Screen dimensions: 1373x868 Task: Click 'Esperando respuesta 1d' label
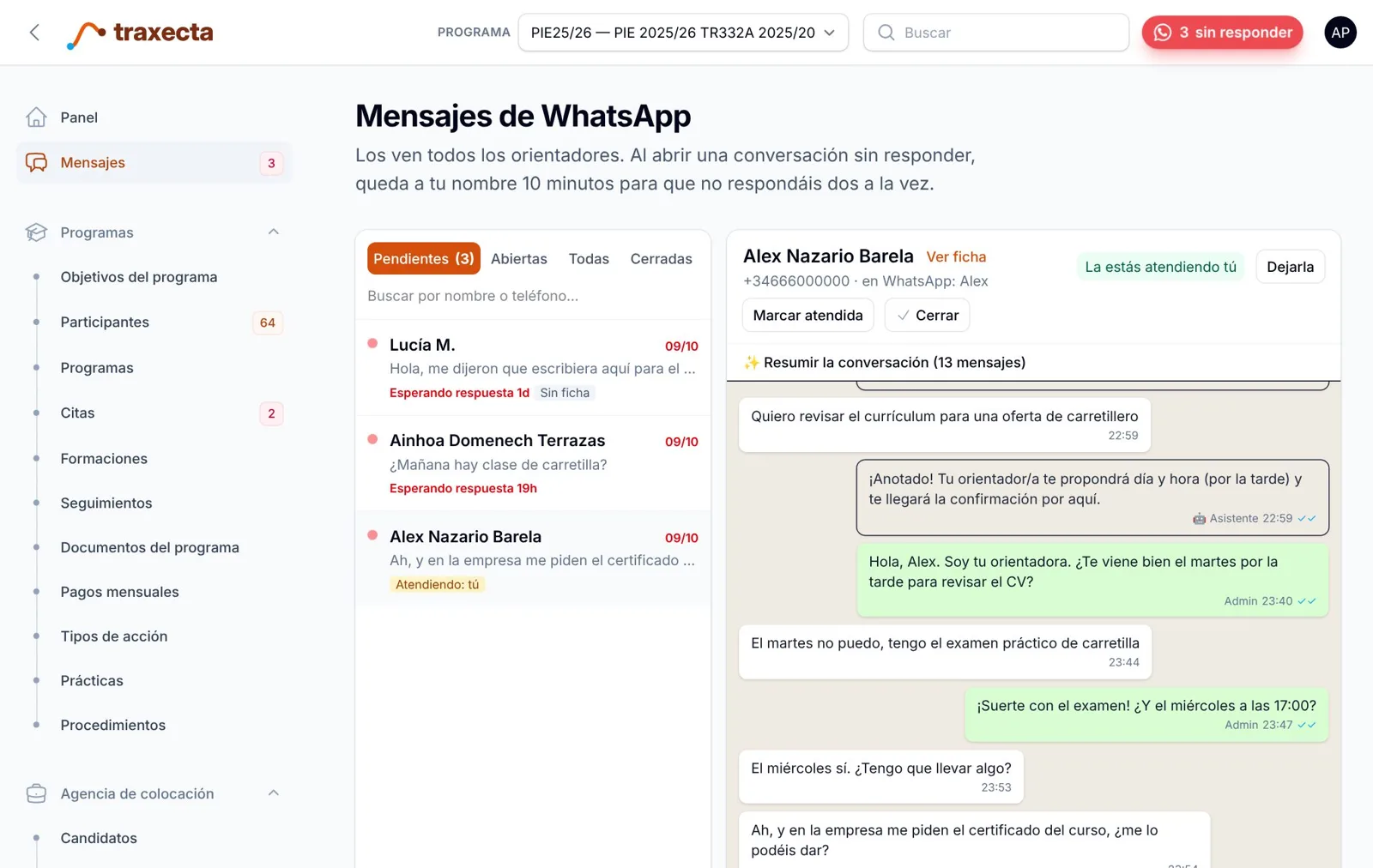click(x=459, y=393)
